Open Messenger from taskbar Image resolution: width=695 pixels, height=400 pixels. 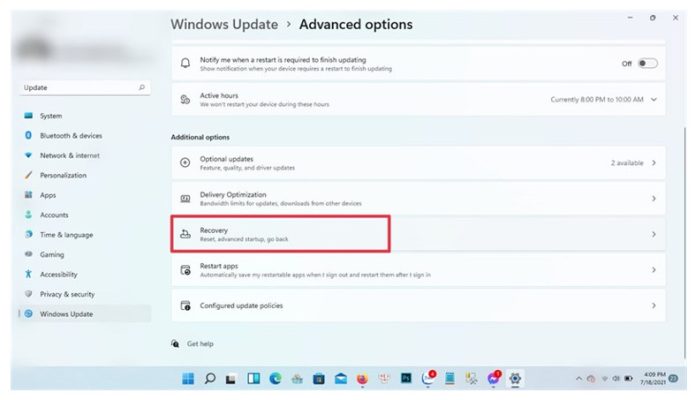click(493, 378)
